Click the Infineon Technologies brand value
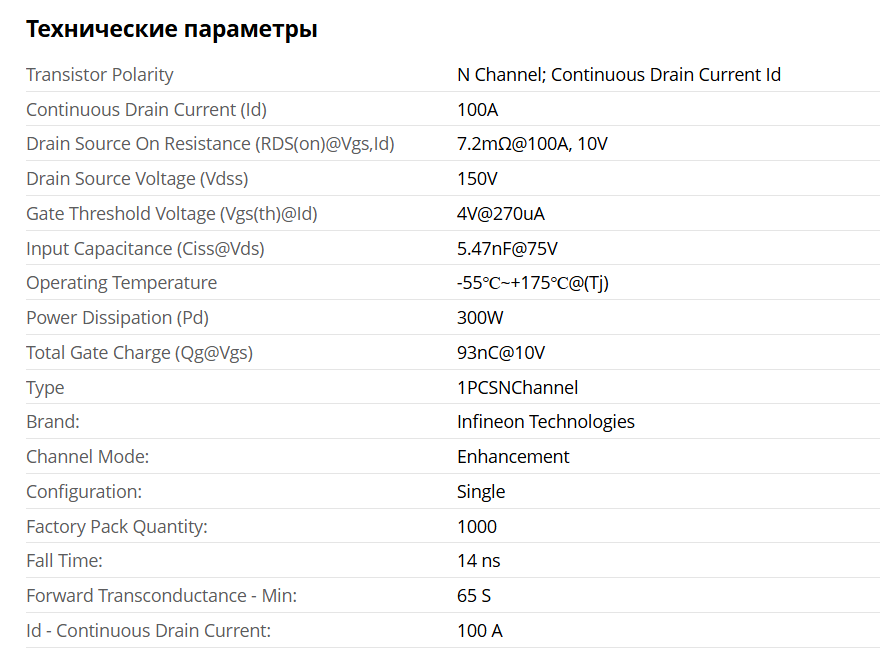Image resolution: width=880 pixels, height=658 pixels. click(546, 422)
